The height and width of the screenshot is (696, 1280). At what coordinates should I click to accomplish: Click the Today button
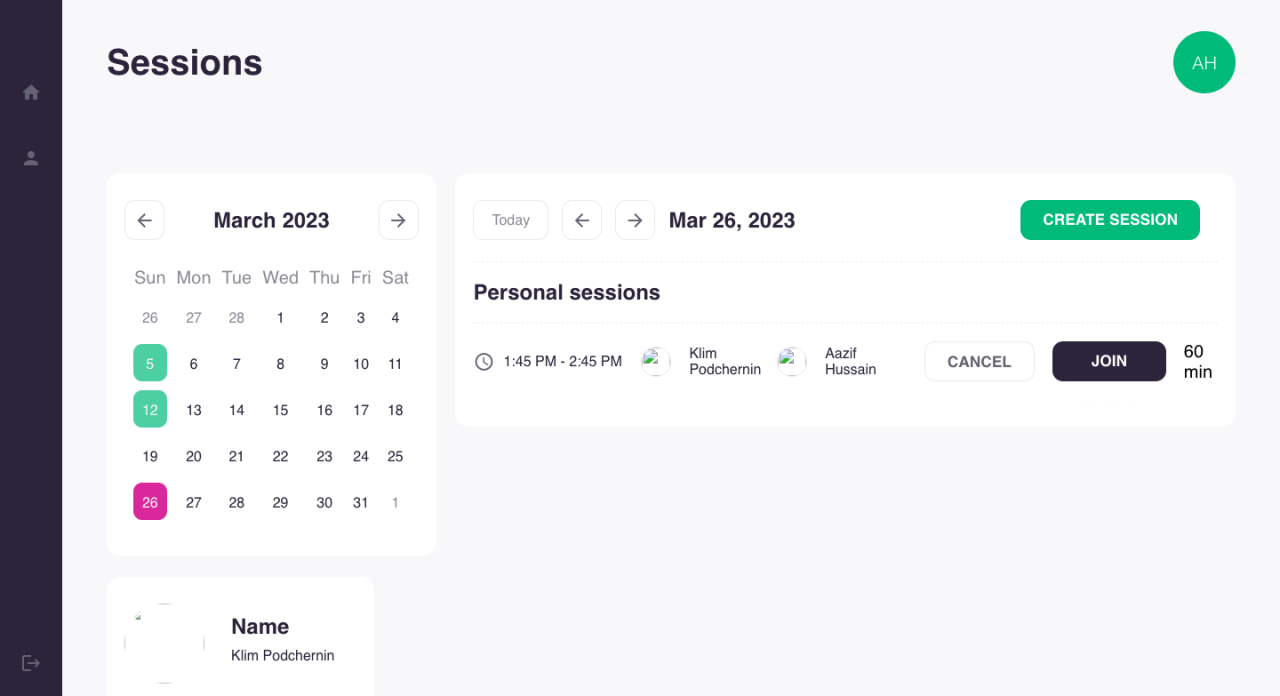click(x=511, y=220)
